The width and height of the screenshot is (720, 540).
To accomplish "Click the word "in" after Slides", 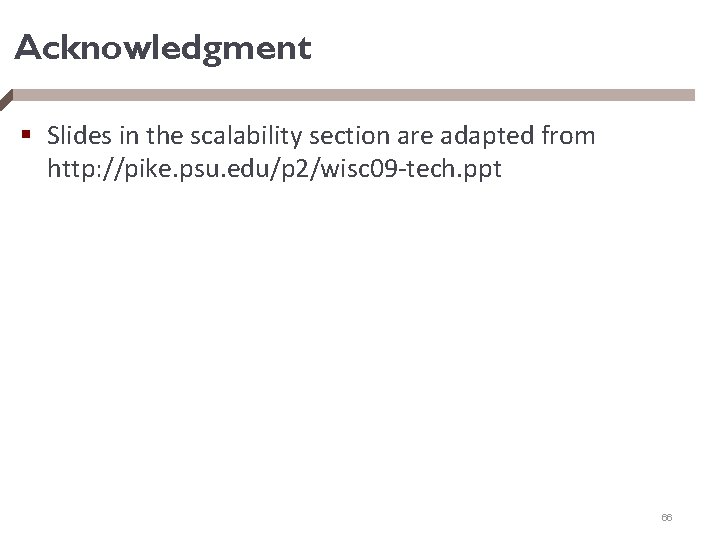I will (x=117, y=135).
